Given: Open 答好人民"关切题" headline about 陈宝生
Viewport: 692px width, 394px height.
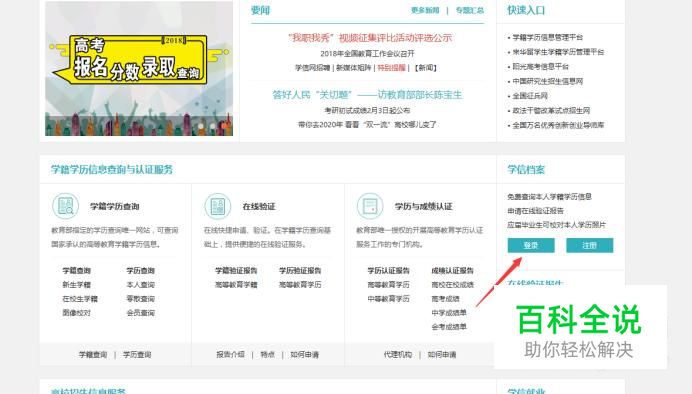Looking at the screenshot, I should (x=367, y=95).
